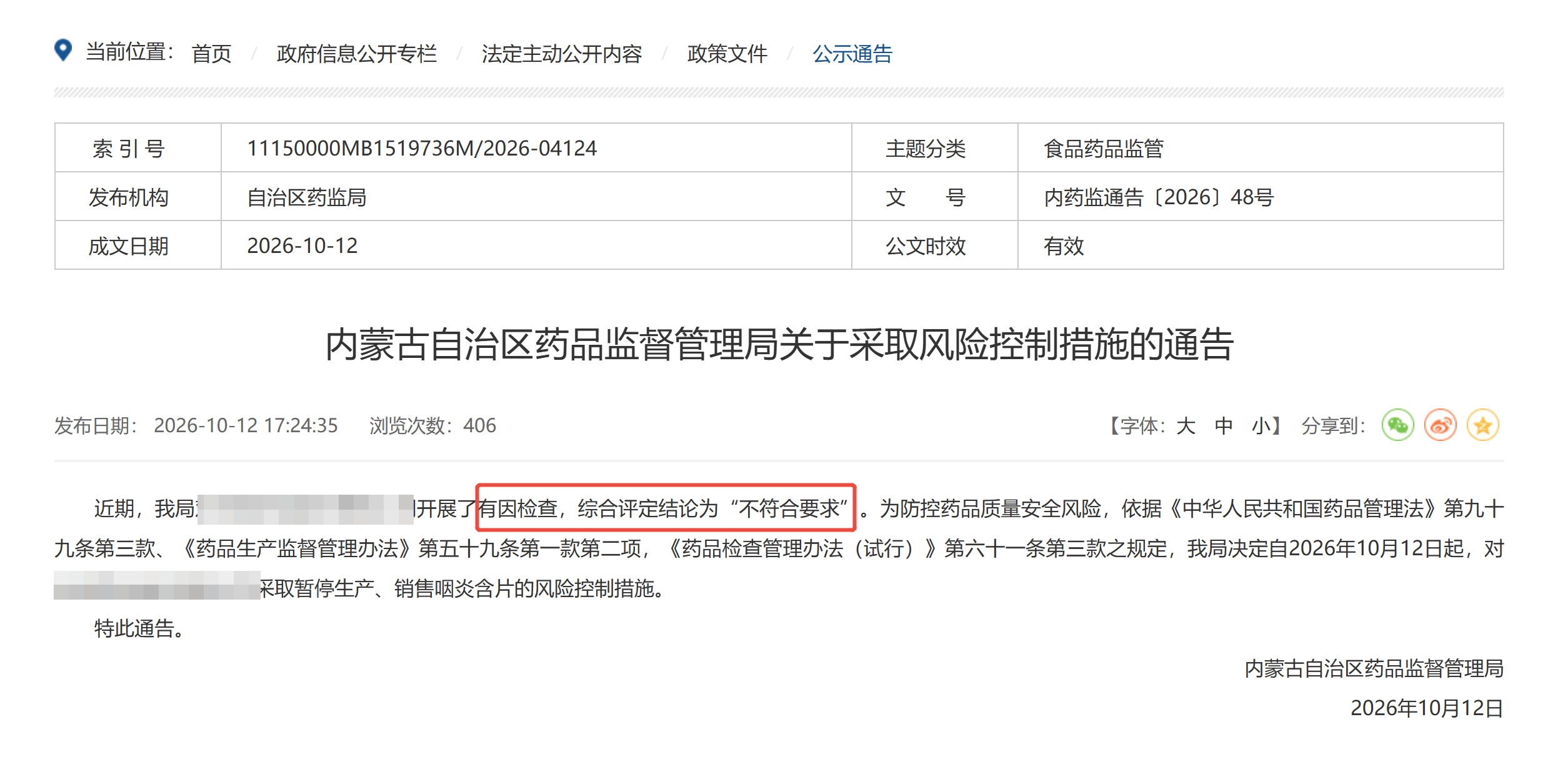Click the star favorites share icon
This screenshot has height=772, width=1568.
click(1482, 425)
